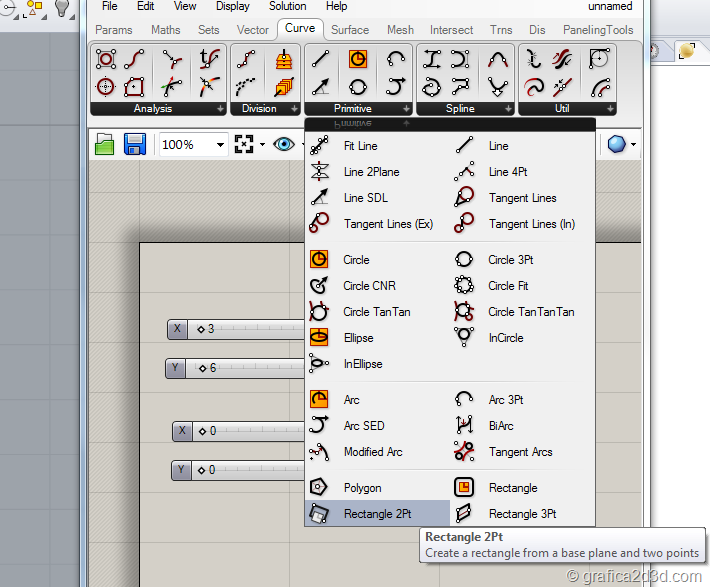Screen dimensions: 710x587
Task: Click the InCircle component
Action: coord(505,338)
